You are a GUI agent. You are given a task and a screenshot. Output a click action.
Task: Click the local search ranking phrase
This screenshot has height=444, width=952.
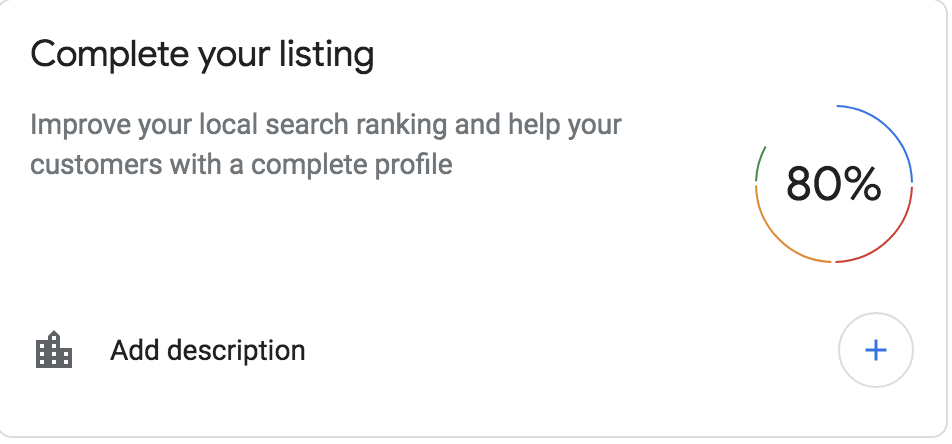point(325,125)
